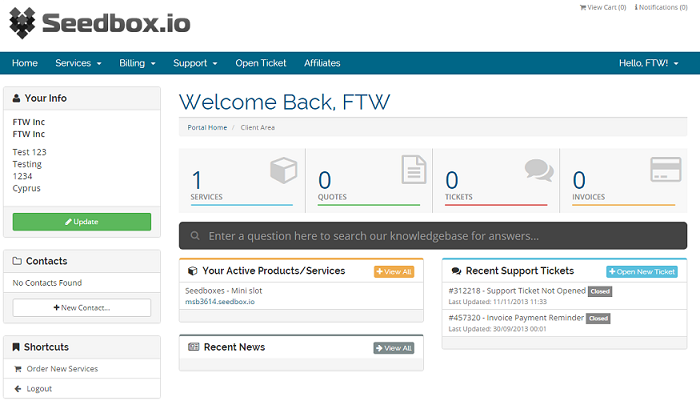Viewport: 700px width, 413px height.
Task: Go to Home in navigation bar
Action: tap(25, 63)
